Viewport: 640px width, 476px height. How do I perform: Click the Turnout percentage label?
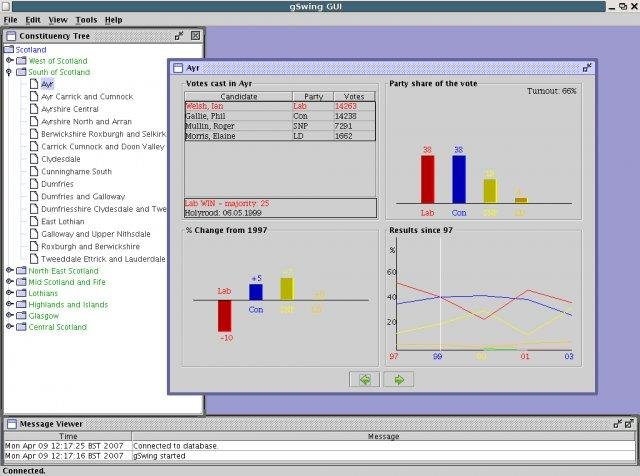point(551,91)
